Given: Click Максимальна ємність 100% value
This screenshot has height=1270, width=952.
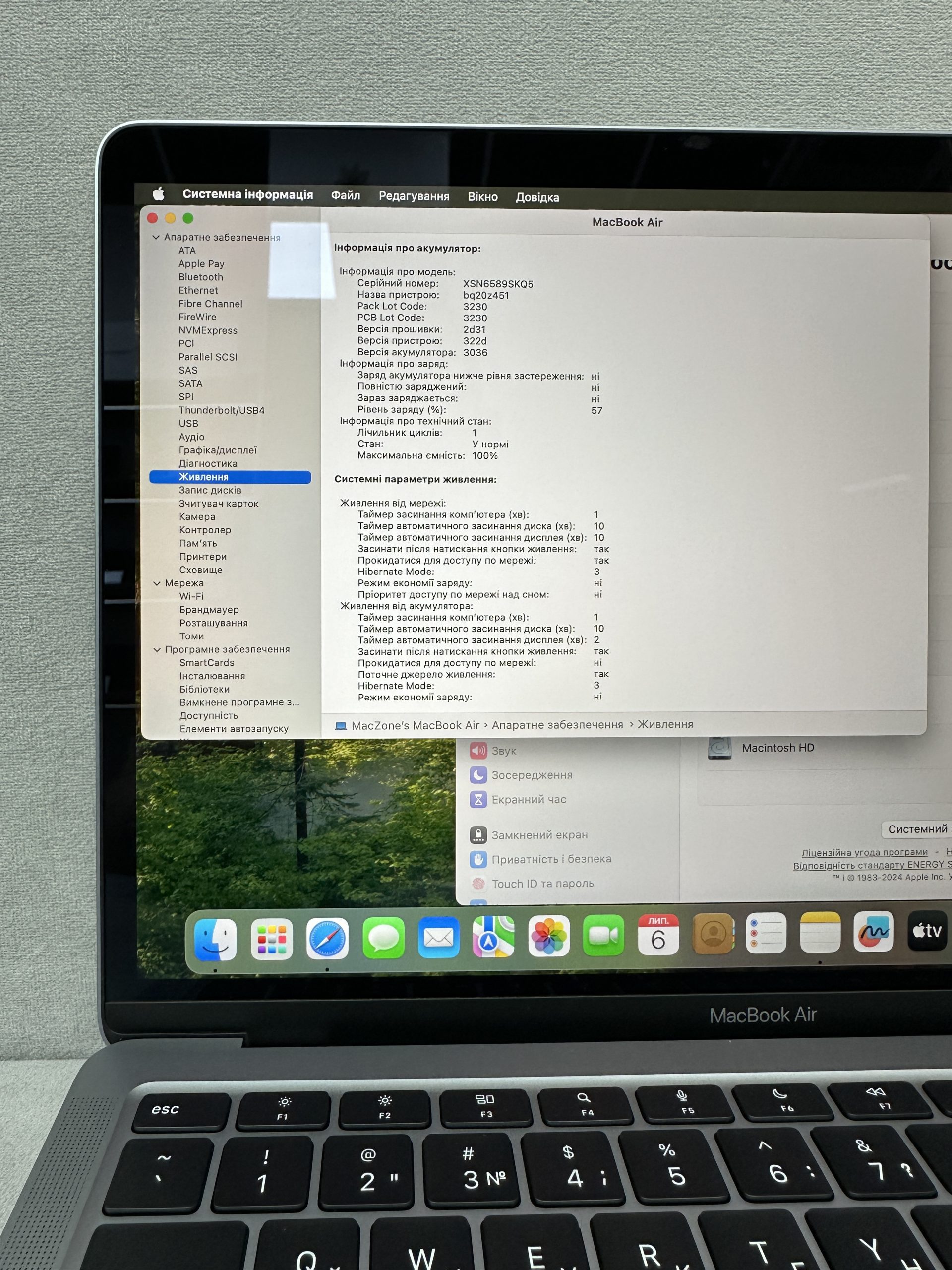Looking at the screenshot, I should (485, 456).
